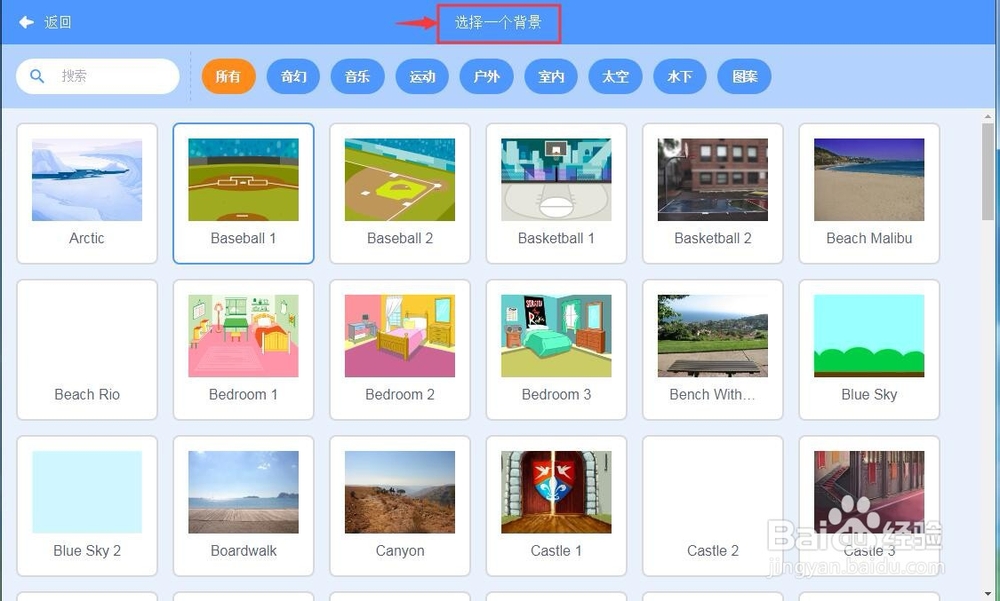This screenshot has width=1000, height=601.
Task: Select the 户外 category filter
Action: [486, 77]
